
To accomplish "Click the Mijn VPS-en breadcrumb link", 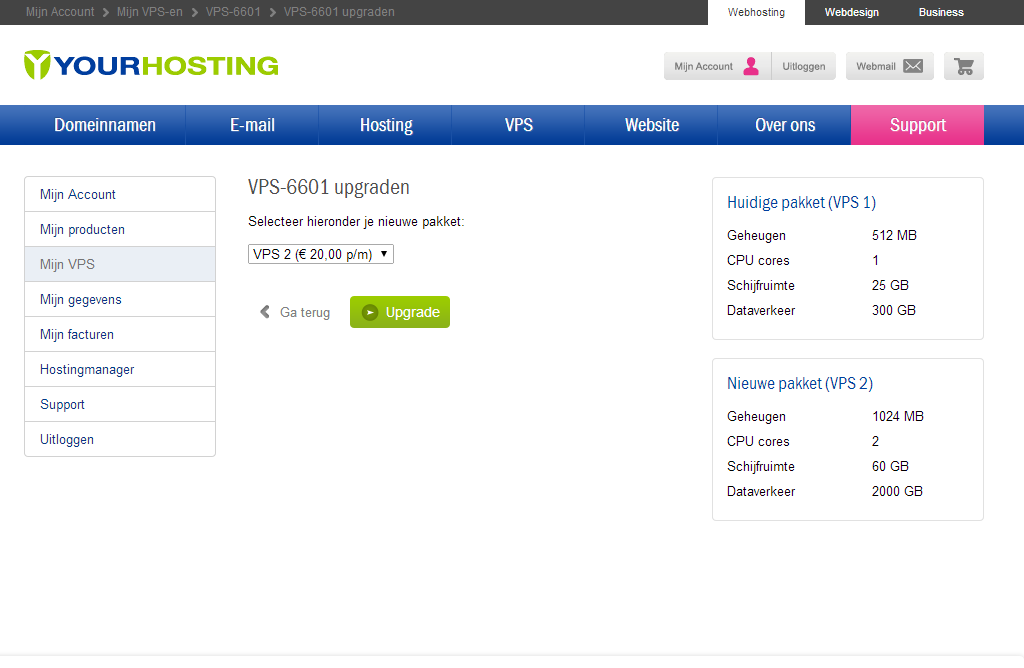I will click(x=150, y=12).
